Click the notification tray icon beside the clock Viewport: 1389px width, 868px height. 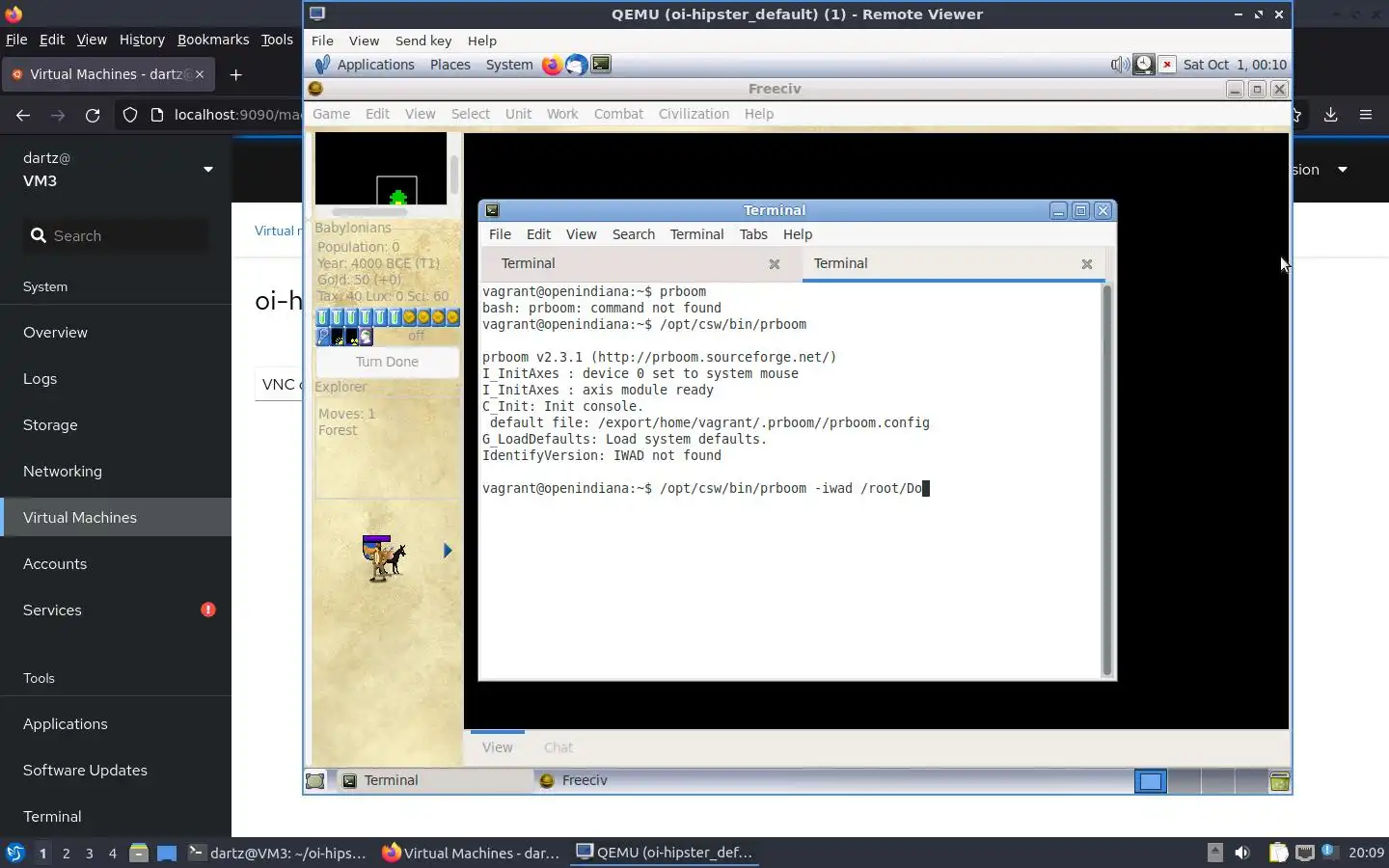point(1328,851)
